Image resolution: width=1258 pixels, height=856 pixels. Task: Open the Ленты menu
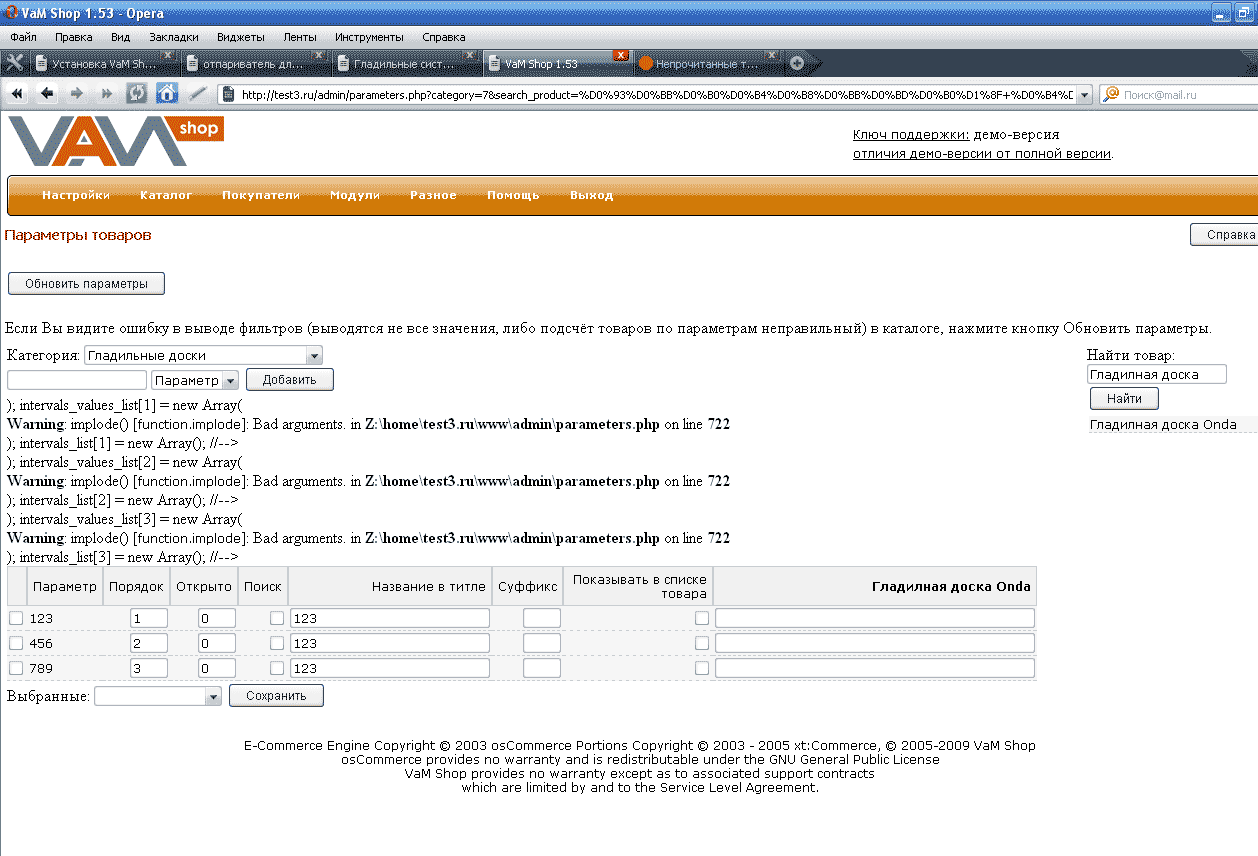tap(300, 37)
